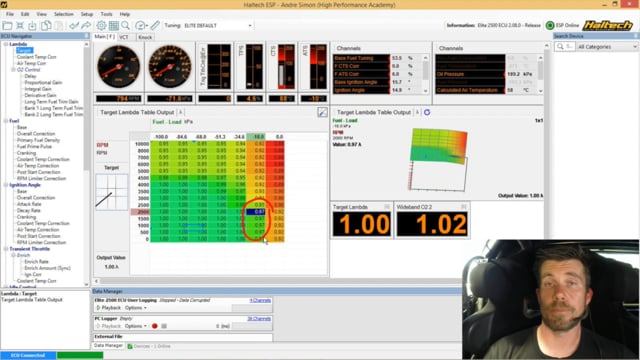Click the undo checkmark-arrow toolbar icon
The width and height of the screenshot is (640, 360).
point(74,26)
